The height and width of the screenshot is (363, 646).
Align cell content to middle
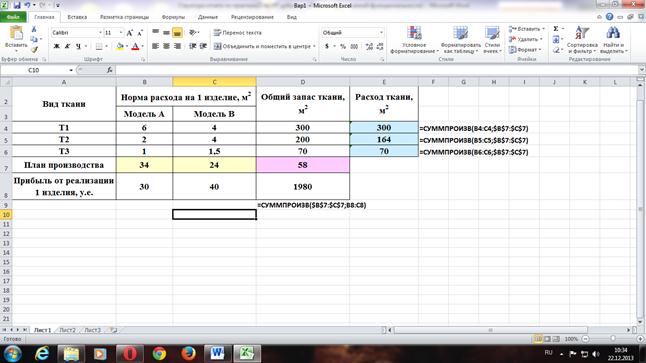166,32
